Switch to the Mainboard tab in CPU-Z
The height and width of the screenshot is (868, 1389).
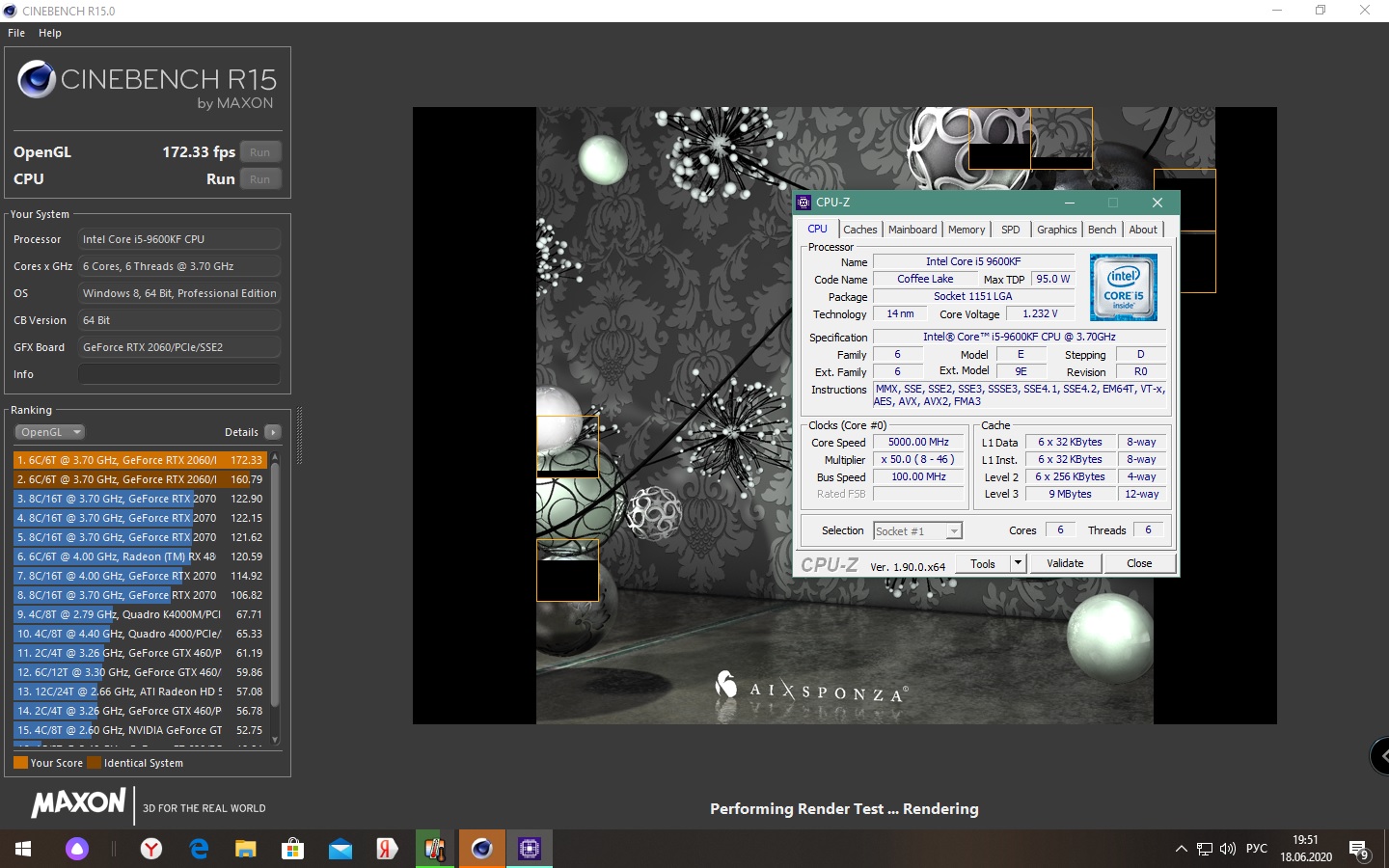912,230
